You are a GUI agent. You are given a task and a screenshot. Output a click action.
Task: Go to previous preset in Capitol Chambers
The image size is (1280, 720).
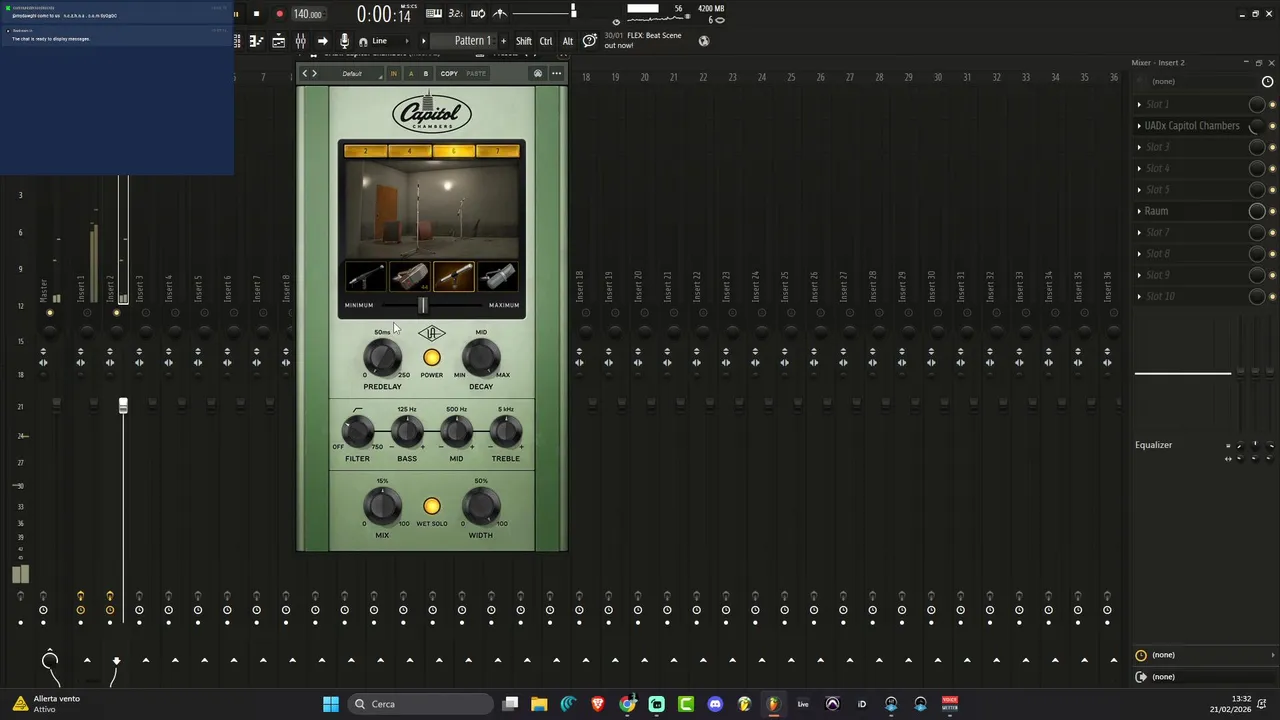click(x=305, y=73)
